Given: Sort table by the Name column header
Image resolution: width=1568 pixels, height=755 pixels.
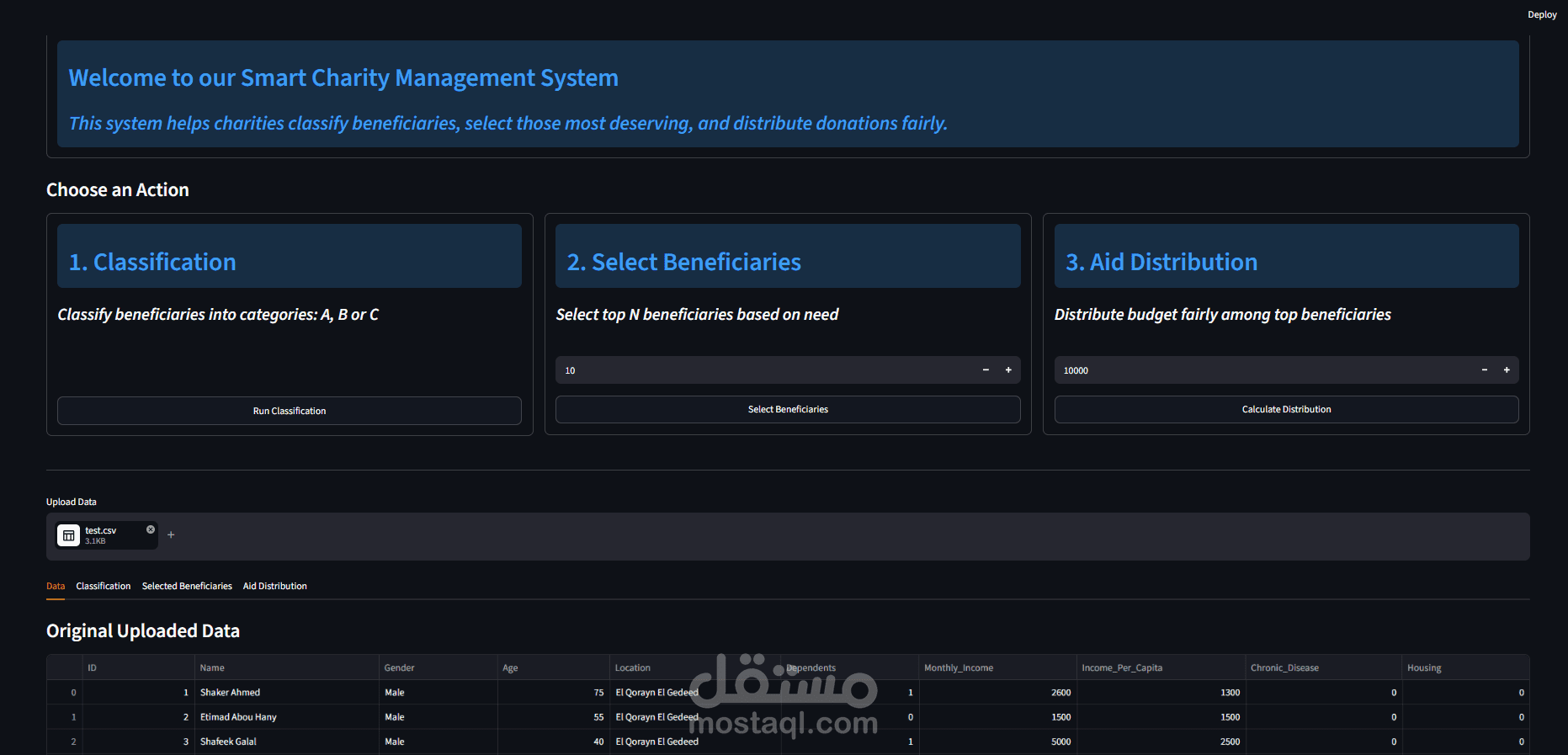Looking at the screenshot, I should click(286, 667).
